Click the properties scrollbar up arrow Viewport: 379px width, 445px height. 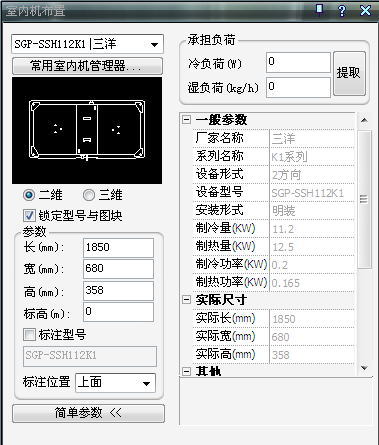click(x=364, y=120)
